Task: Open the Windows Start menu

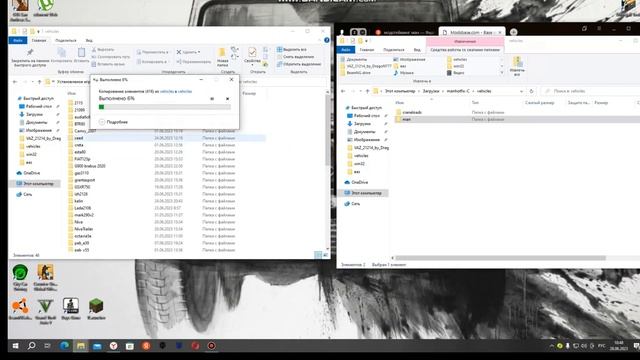Action: pos(16,346)
